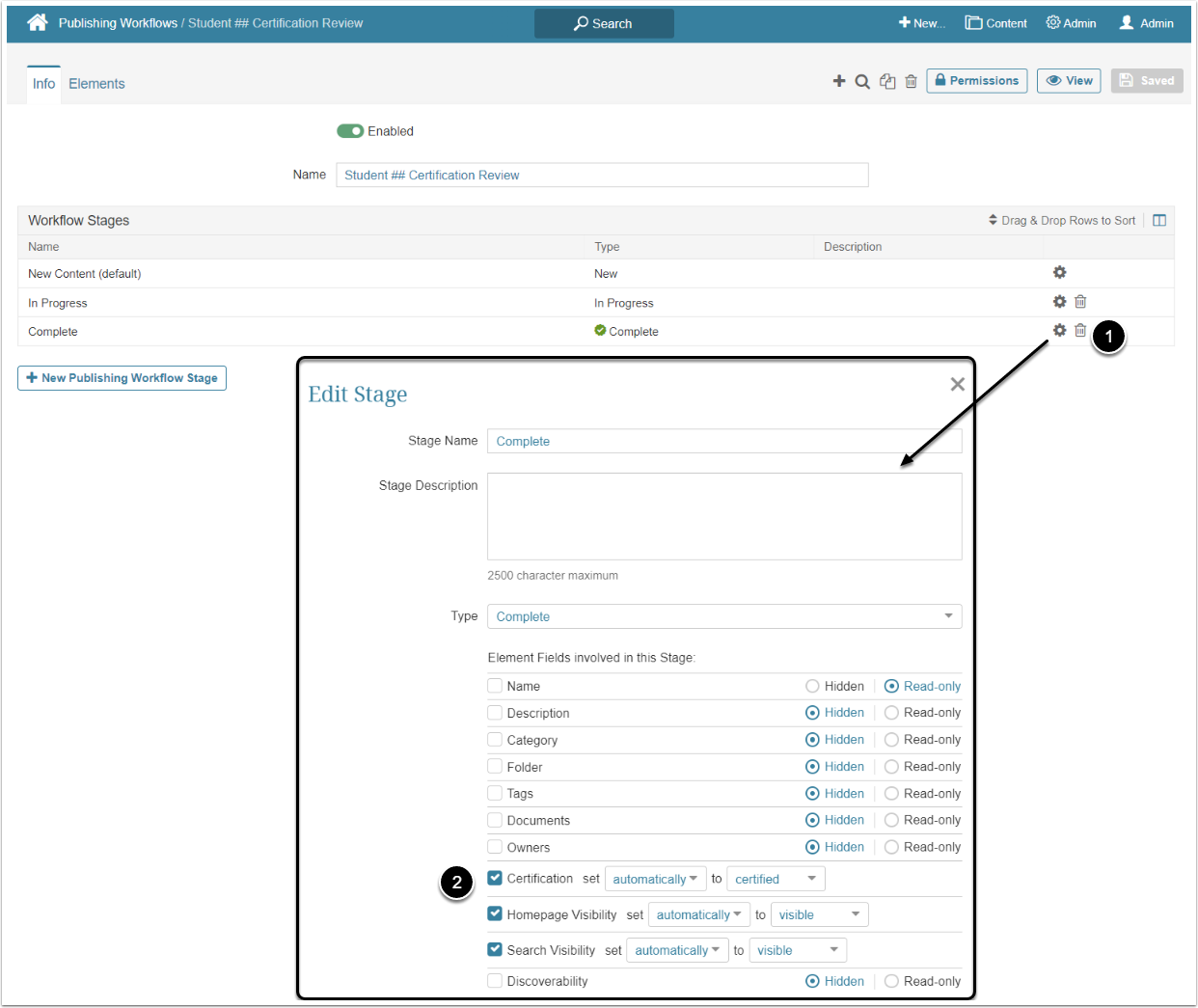This screenshot has height=1008, width=1198.
Task: Open gear settings for In Progress stage
Action: coord(1059,302)
